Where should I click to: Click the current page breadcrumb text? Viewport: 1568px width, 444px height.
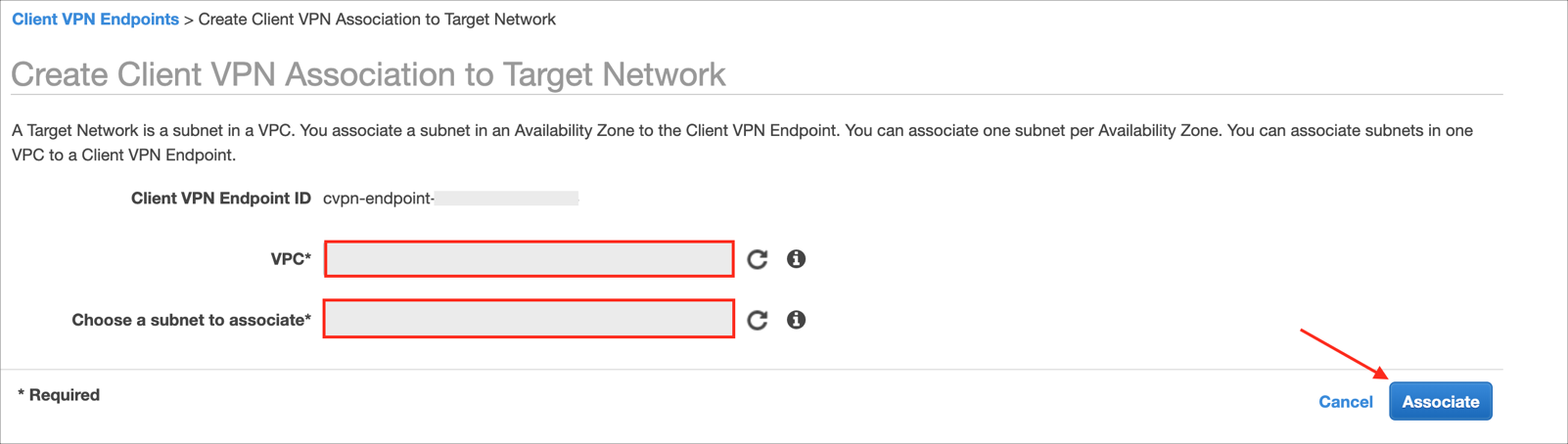tap(377, 20)
